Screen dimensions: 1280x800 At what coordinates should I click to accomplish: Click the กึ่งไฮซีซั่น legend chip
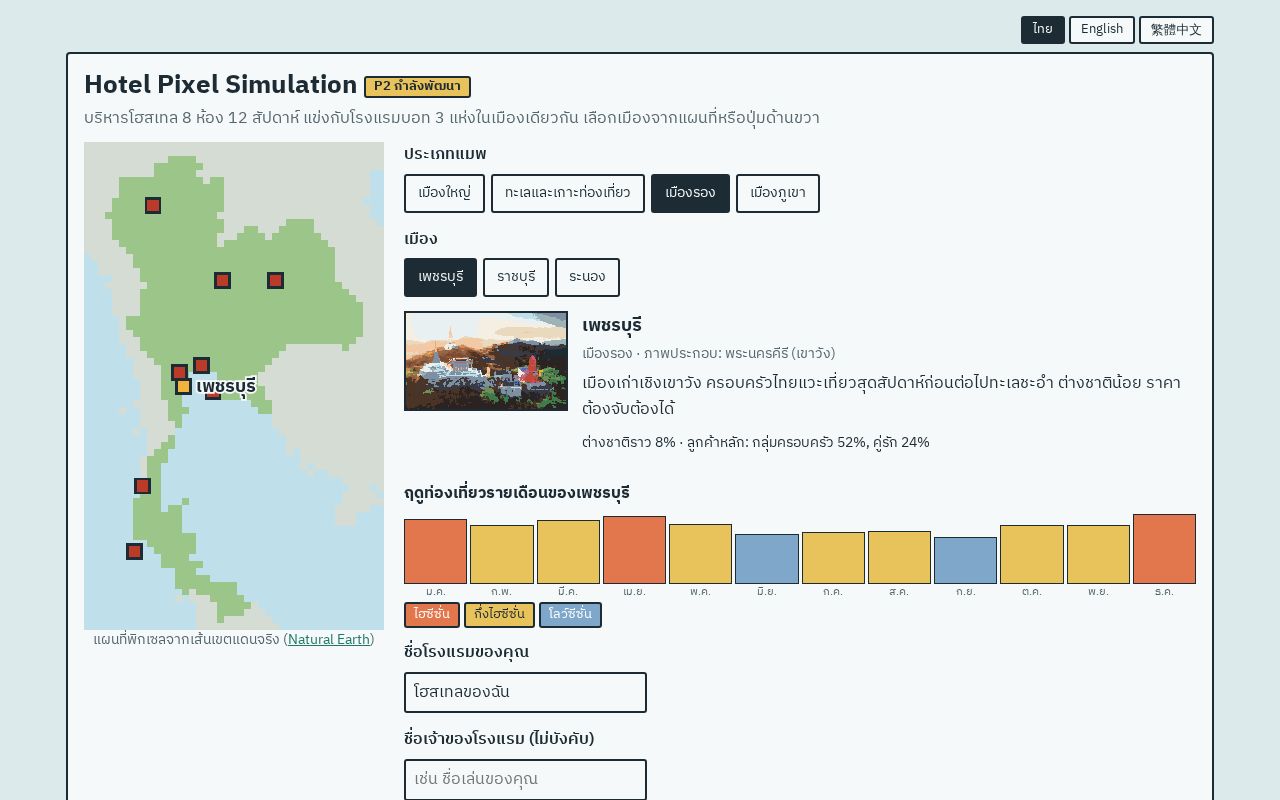pyautogui.click(x=499, y=615)
